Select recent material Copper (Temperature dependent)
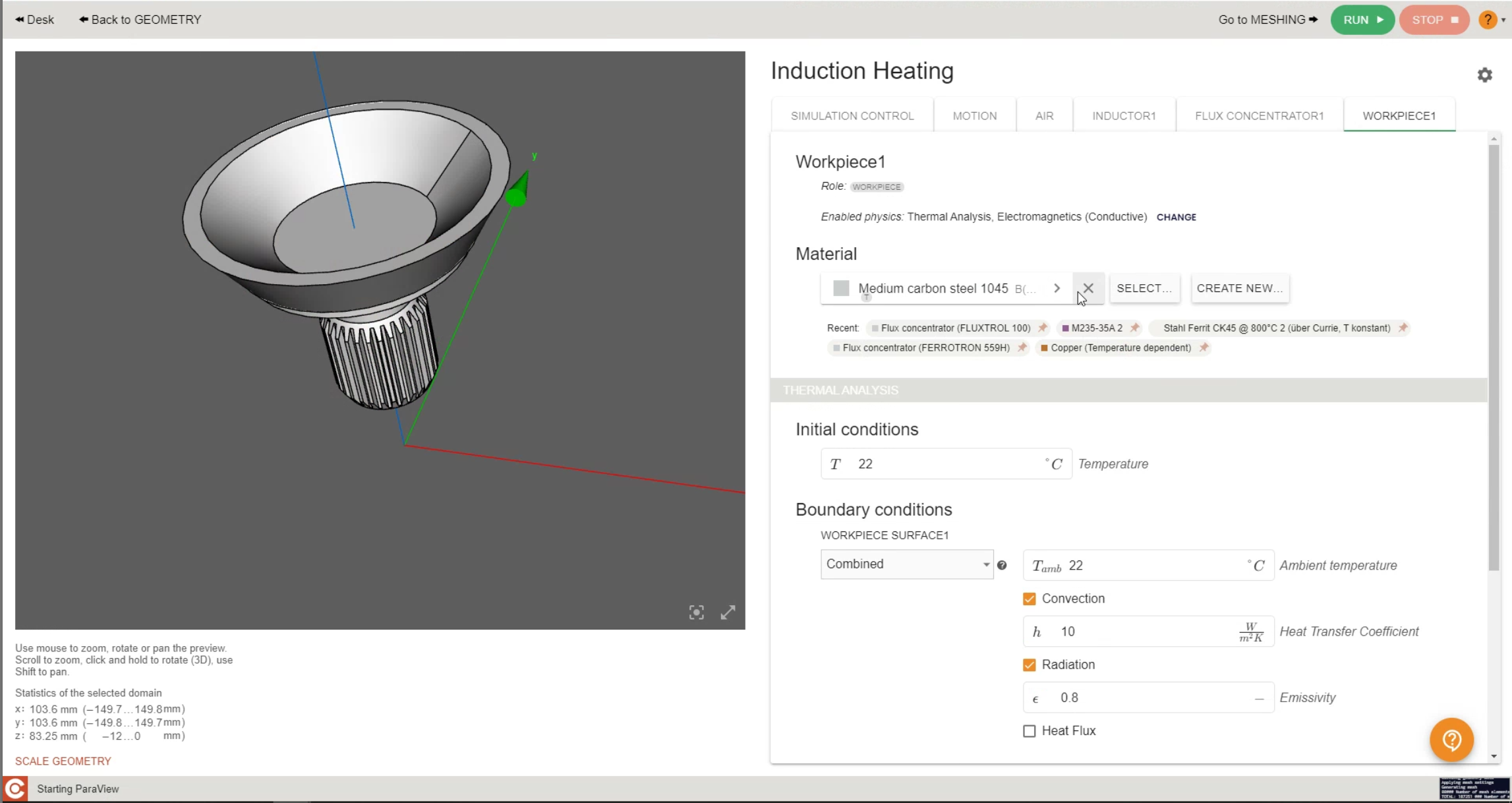The height and width of the screenshot is (803, 1512). [x=1120, y=347]
